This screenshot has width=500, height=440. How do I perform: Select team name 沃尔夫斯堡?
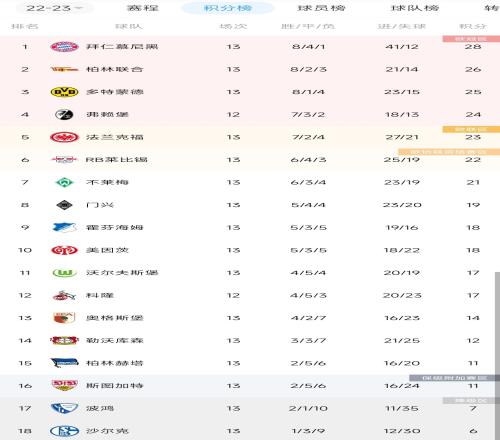[122, 273]
